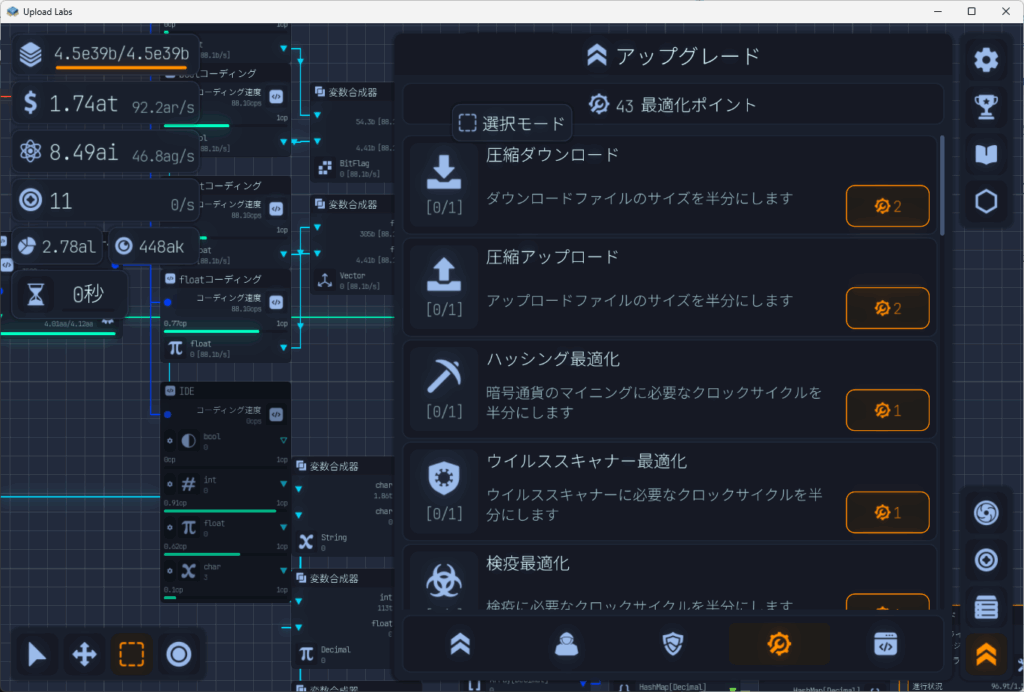
Task: Buy ハッシング最適化 upgrade for 1 point
Action: coord(887,410)
